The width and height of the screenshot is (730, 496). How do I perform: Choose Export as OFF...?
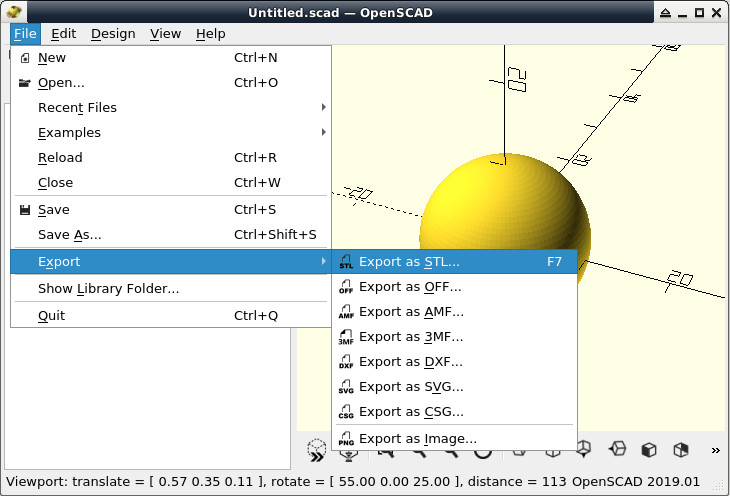[454, 287]
